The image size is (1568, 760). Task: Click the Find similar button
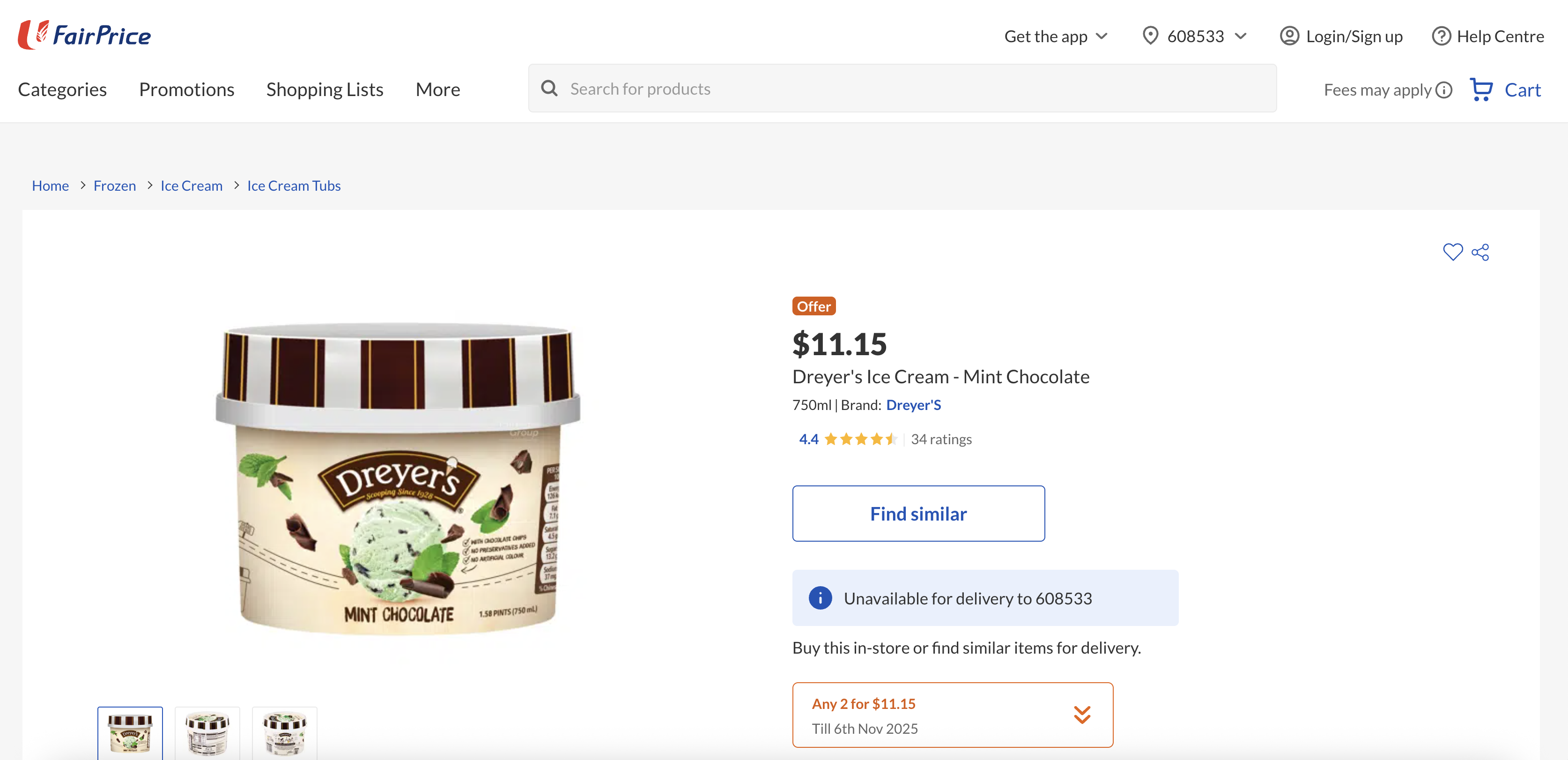[918, 514]
